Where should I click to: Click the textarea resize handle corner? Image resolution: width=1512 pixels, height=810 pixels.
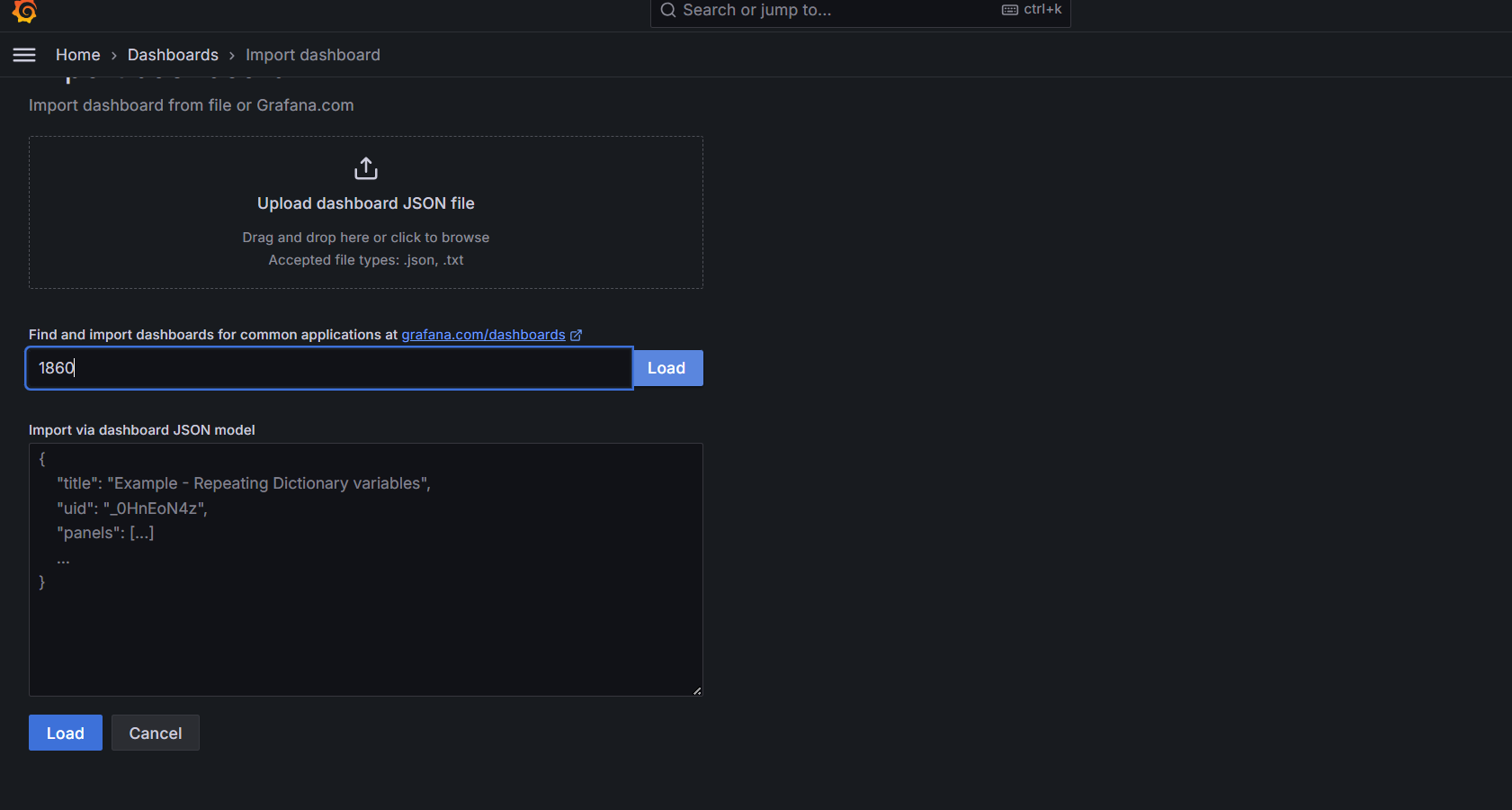[x=697, y=690]
